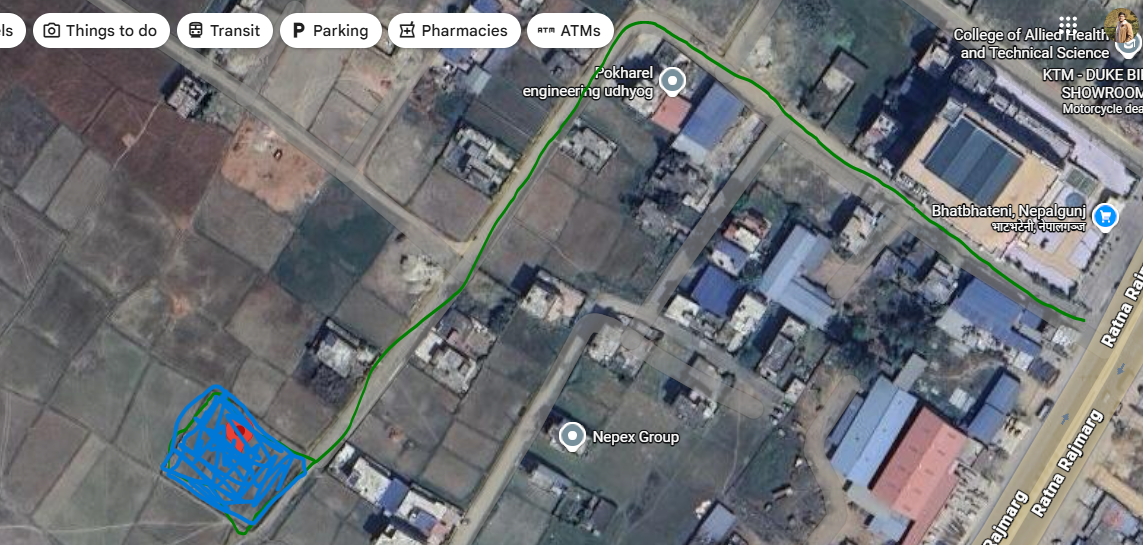Select the Nepex Group location pin
The width and height of the screenshot is (1143, 545).
pyautogui.click(x=572, y=437)
